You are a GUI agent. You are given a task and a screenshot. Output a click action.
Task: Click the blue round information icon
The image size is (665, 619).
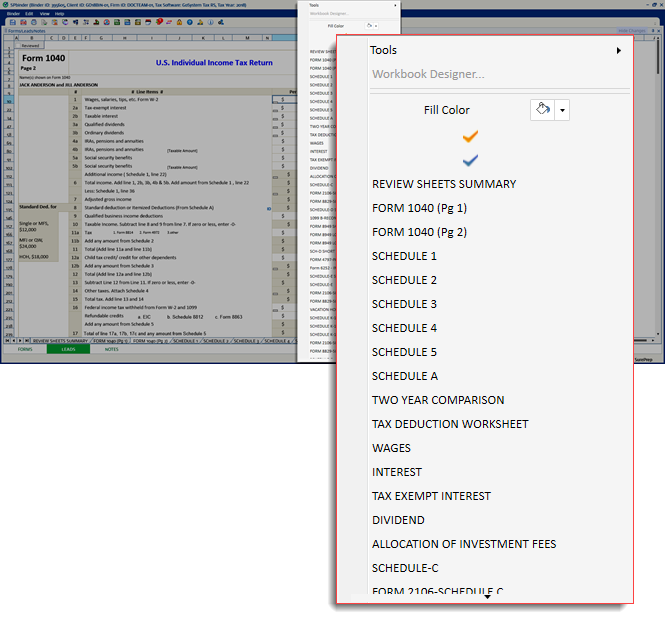pos(210,22)
